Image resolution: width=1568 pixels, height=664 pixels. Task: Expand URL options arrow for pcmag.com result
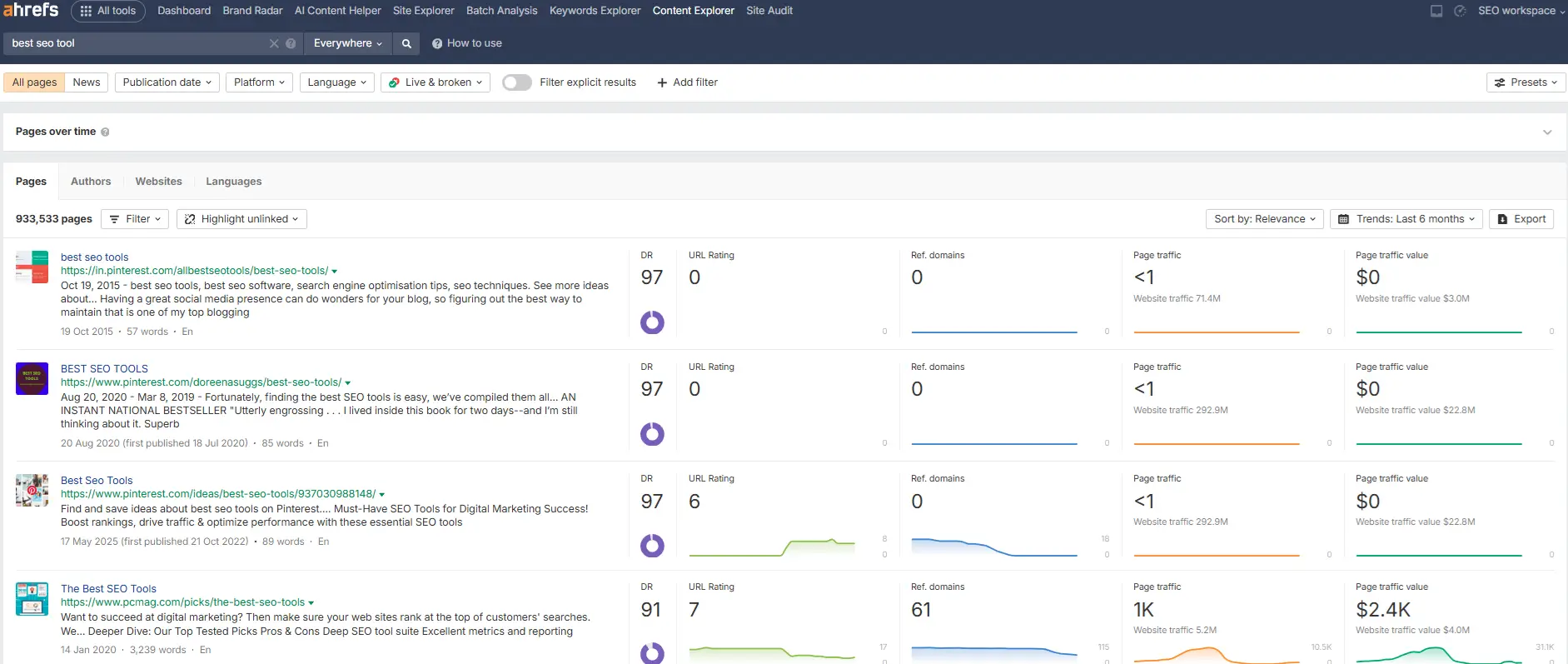pos(311,603)
